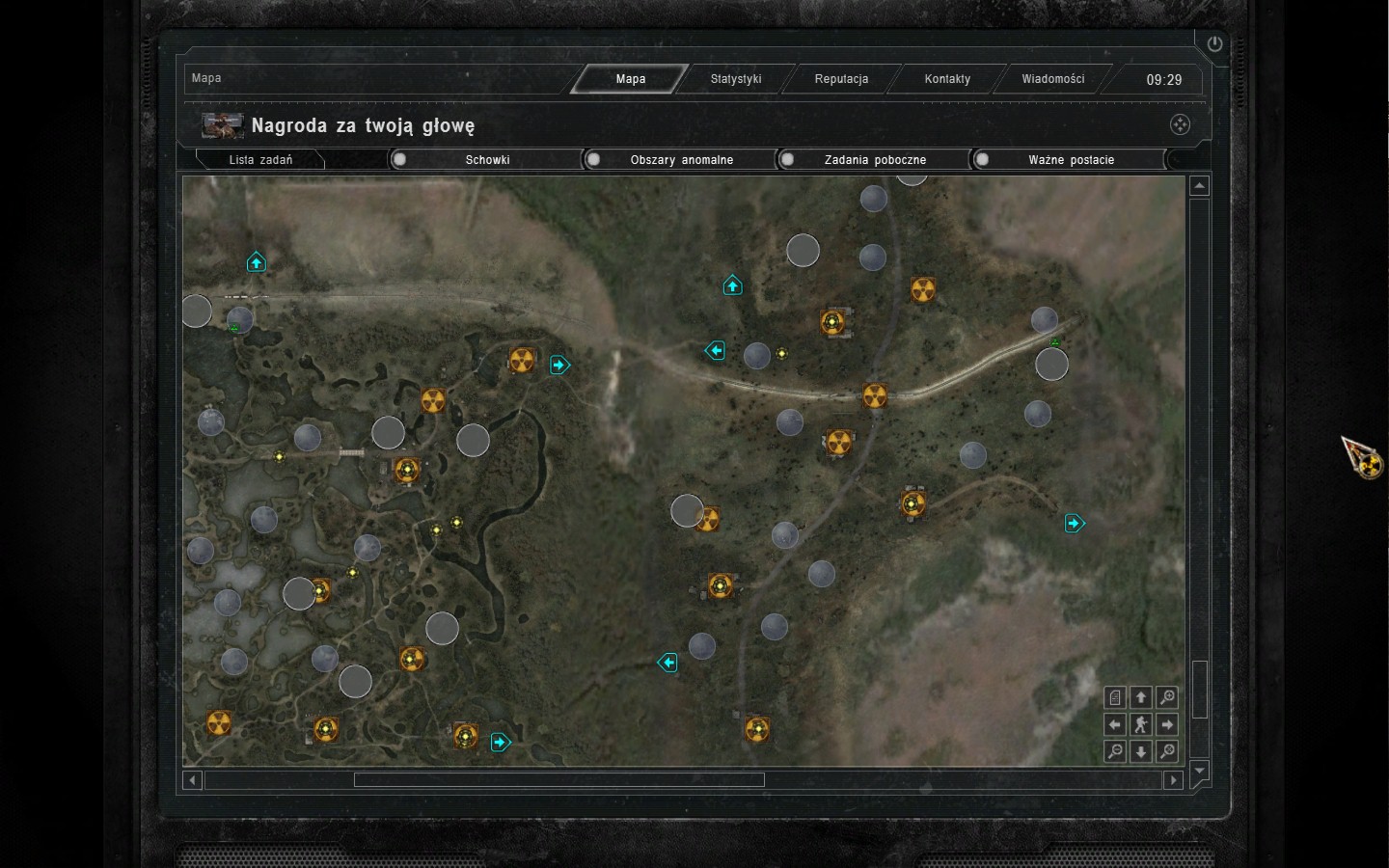The width and height of the screenshot is (1389, 868).
Task: Pan the map right with arrow button
Action: point(1167,724)
